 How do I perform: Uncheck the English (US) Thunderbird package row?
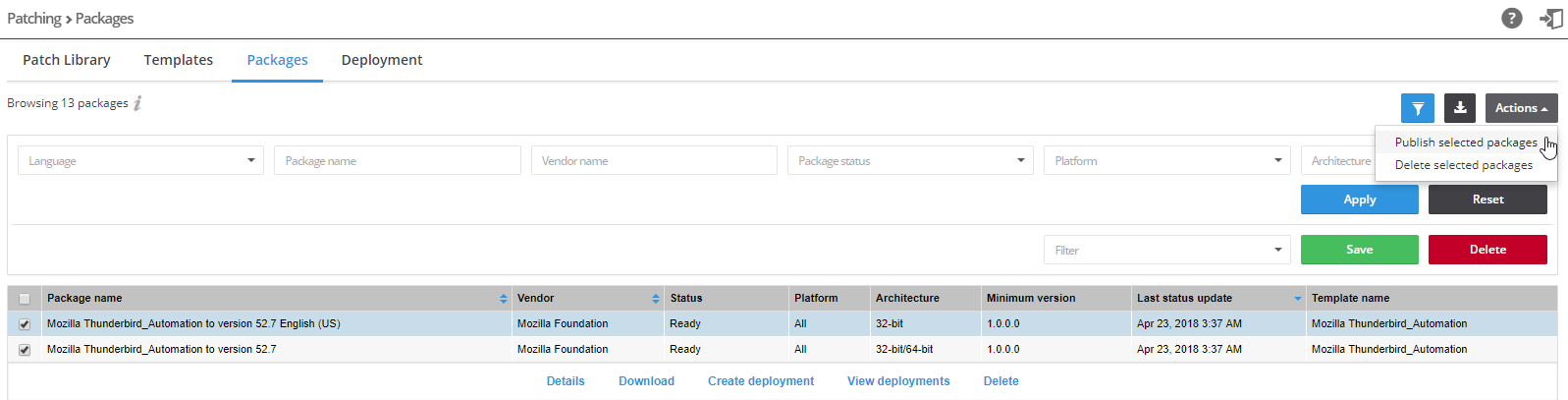25,324
